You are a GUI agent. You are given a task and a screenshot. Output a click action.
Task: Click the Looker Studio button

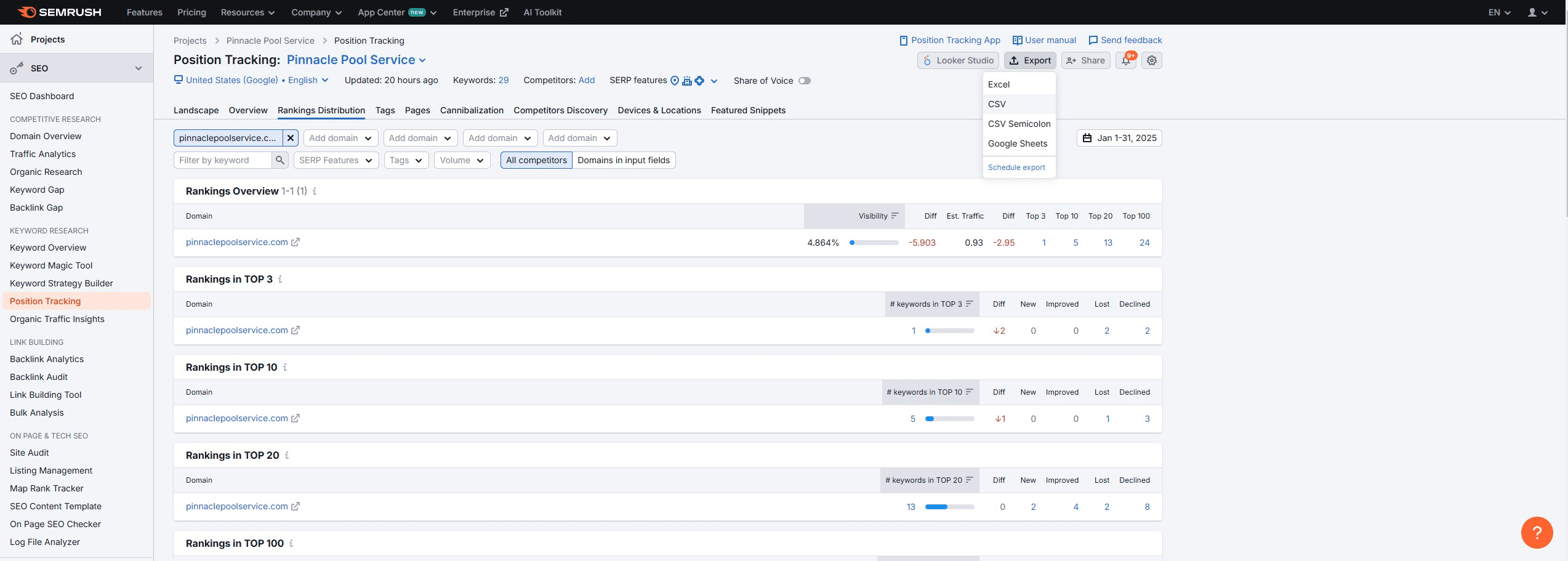point(957,60)
